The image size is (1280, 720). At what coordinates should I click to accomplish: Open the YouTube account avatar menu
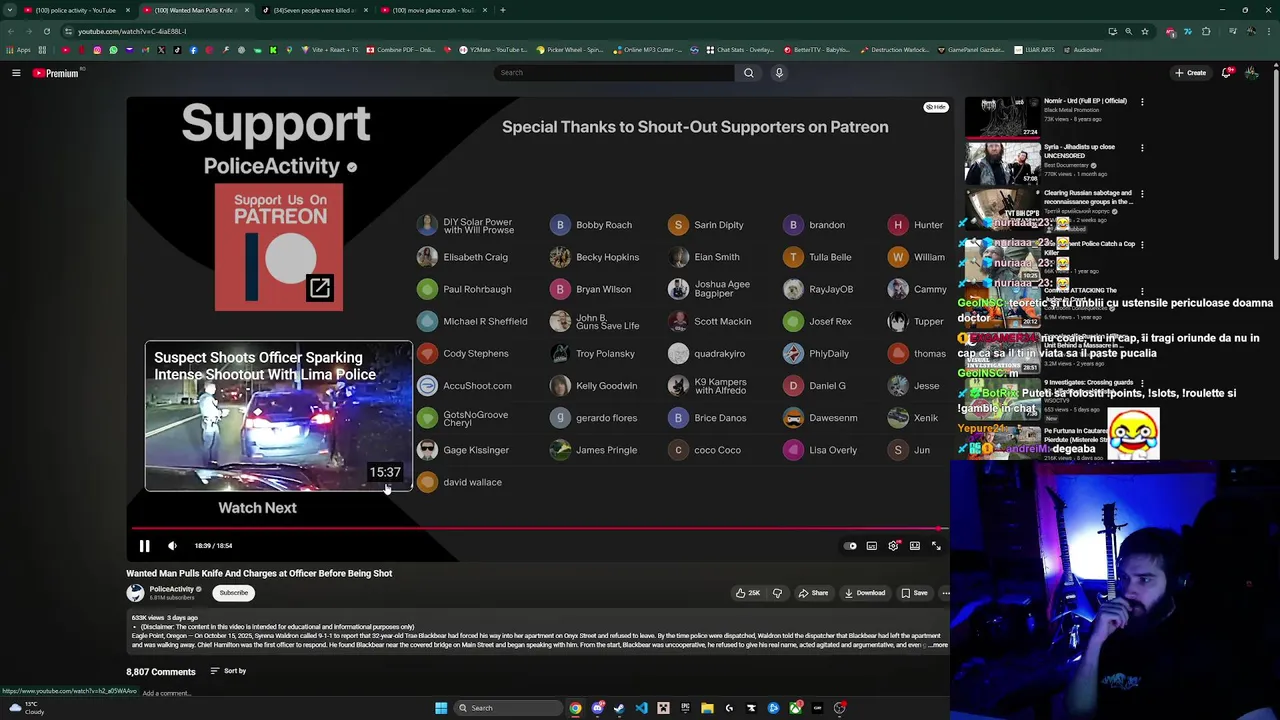(x=1251, y=73)
